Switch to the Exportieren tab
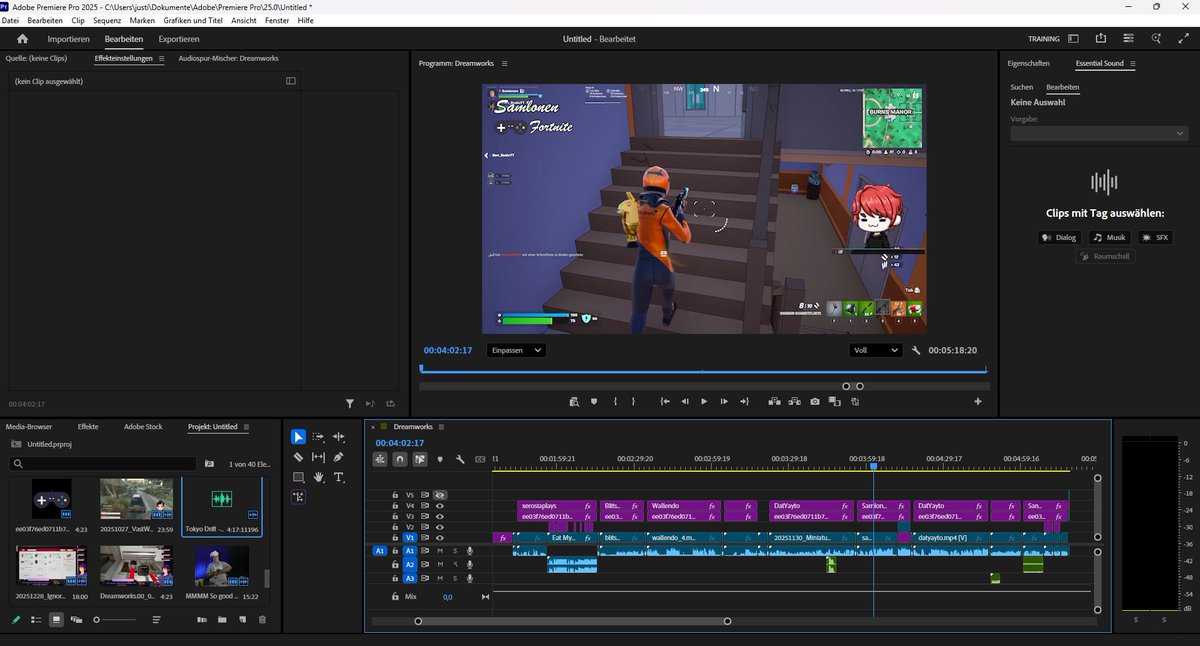The height and width of the screenshot is (646, 1200). (x=179, y=39)
